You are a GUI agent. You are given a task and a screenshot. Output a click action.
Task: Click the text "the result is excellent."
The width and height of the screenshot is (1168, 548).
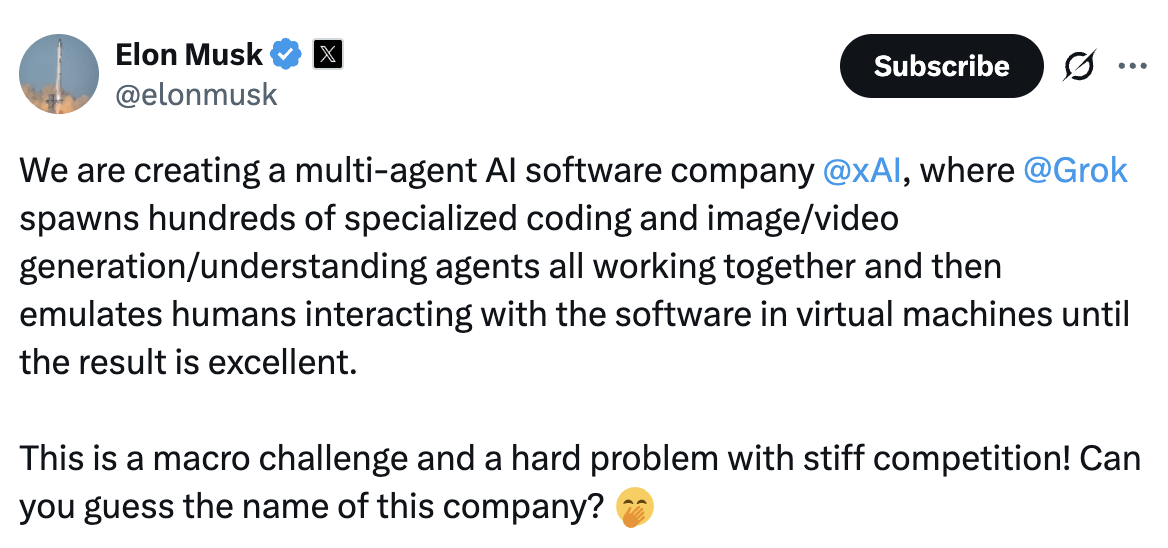(x=188, y=361)
